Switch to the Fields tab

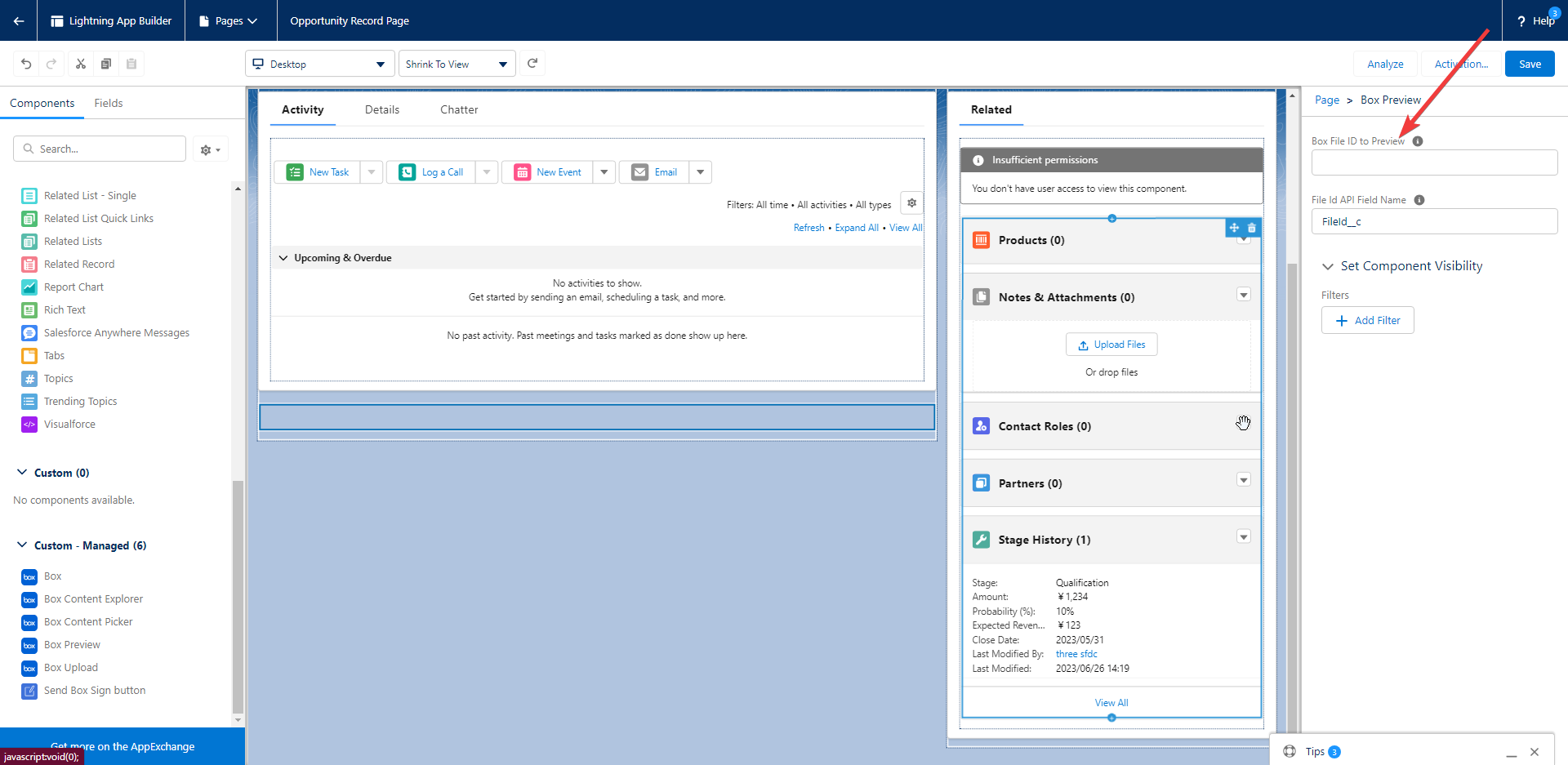point(109,103)
